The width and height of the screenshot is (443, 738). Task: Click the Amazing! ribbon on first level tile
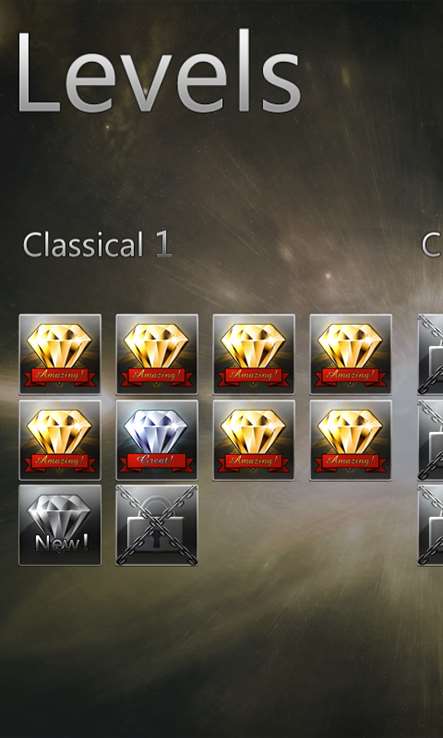tap(60, 376)
